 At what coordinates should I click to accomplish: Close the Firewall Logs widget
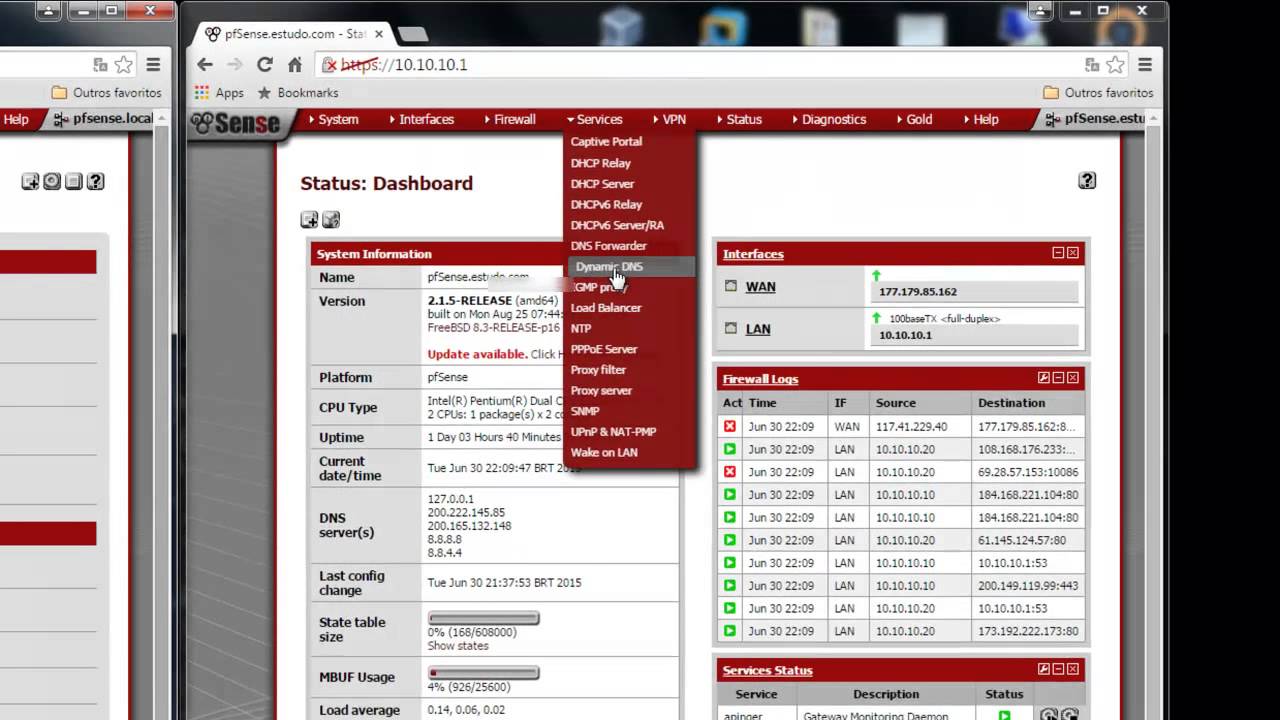click(1073, 378)
